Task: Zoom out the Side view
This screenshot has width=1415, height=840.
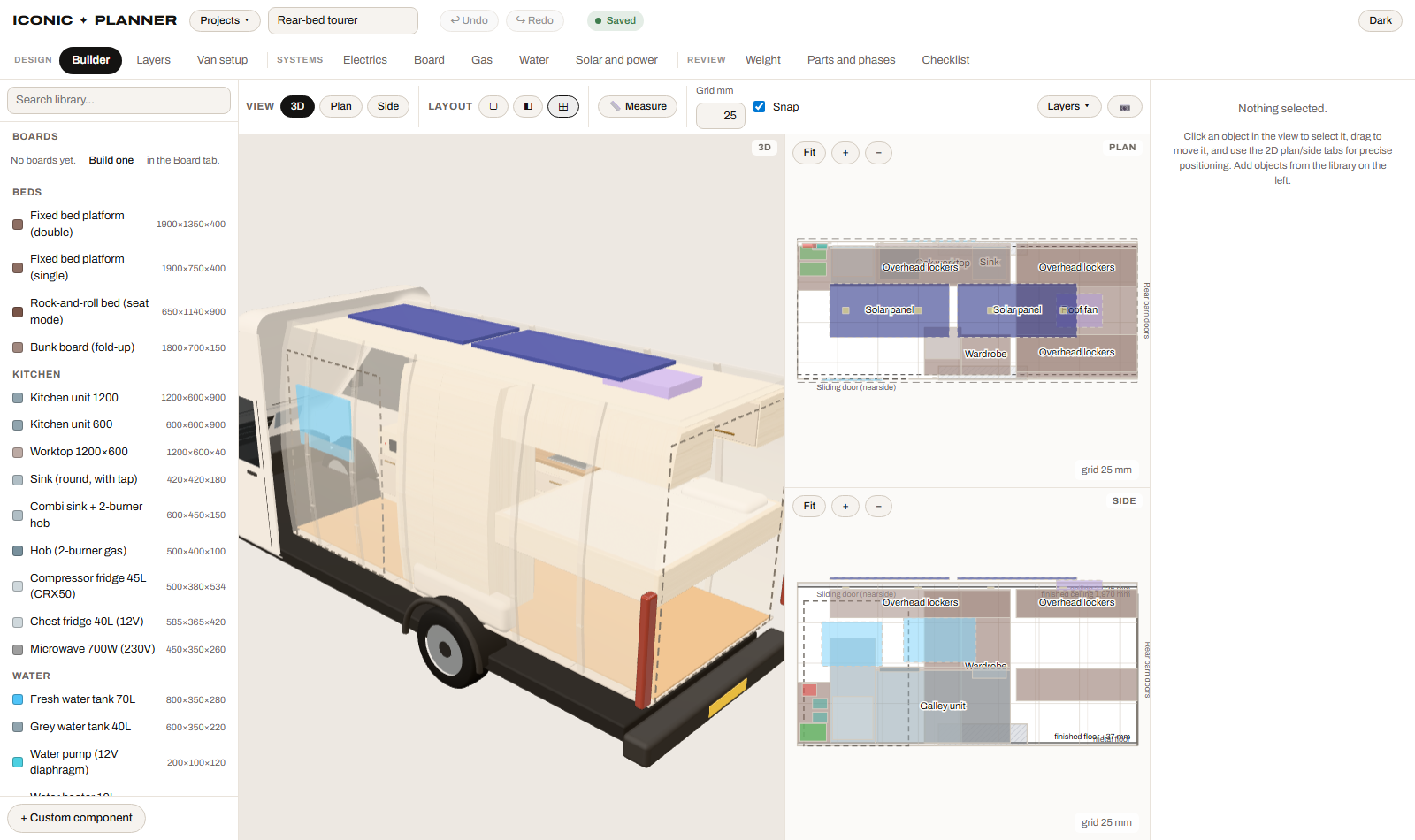Action: tap(878, 507)
